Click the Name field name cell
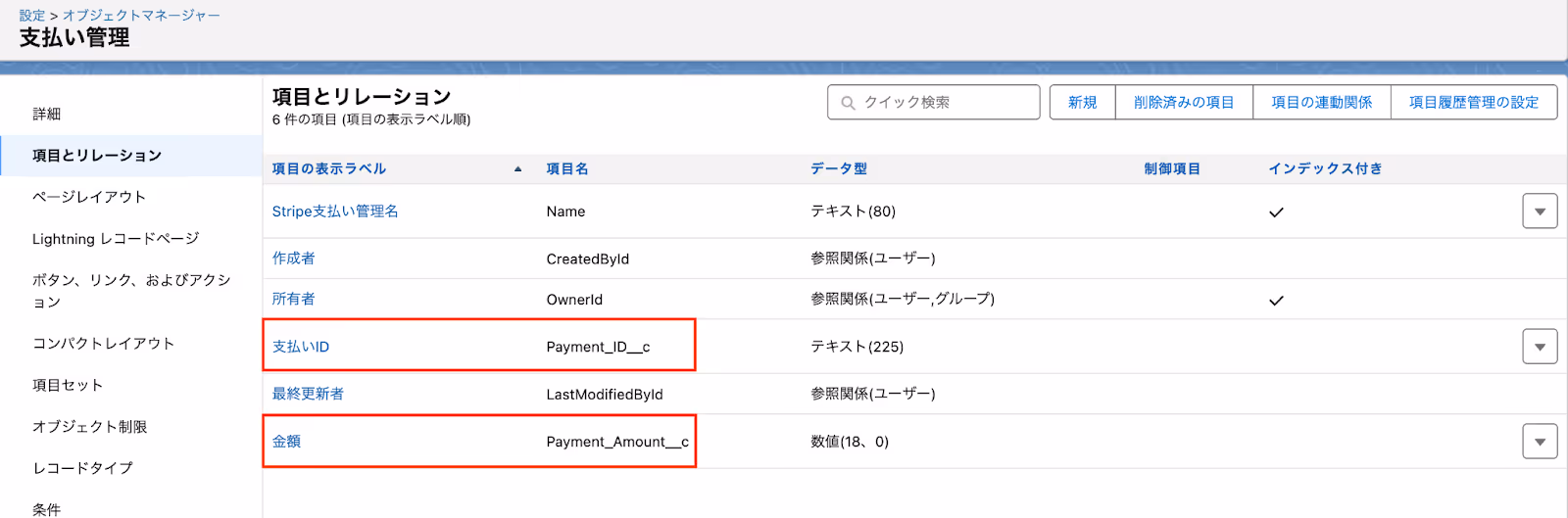This screenshot has height=518, width=1568. [566, 212]
